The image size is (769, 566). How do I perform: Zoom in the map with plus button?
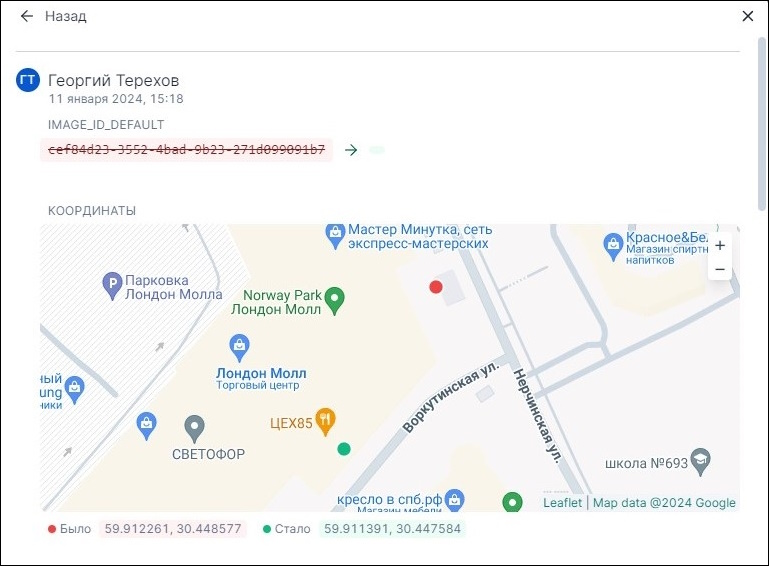tap(719, 246)
